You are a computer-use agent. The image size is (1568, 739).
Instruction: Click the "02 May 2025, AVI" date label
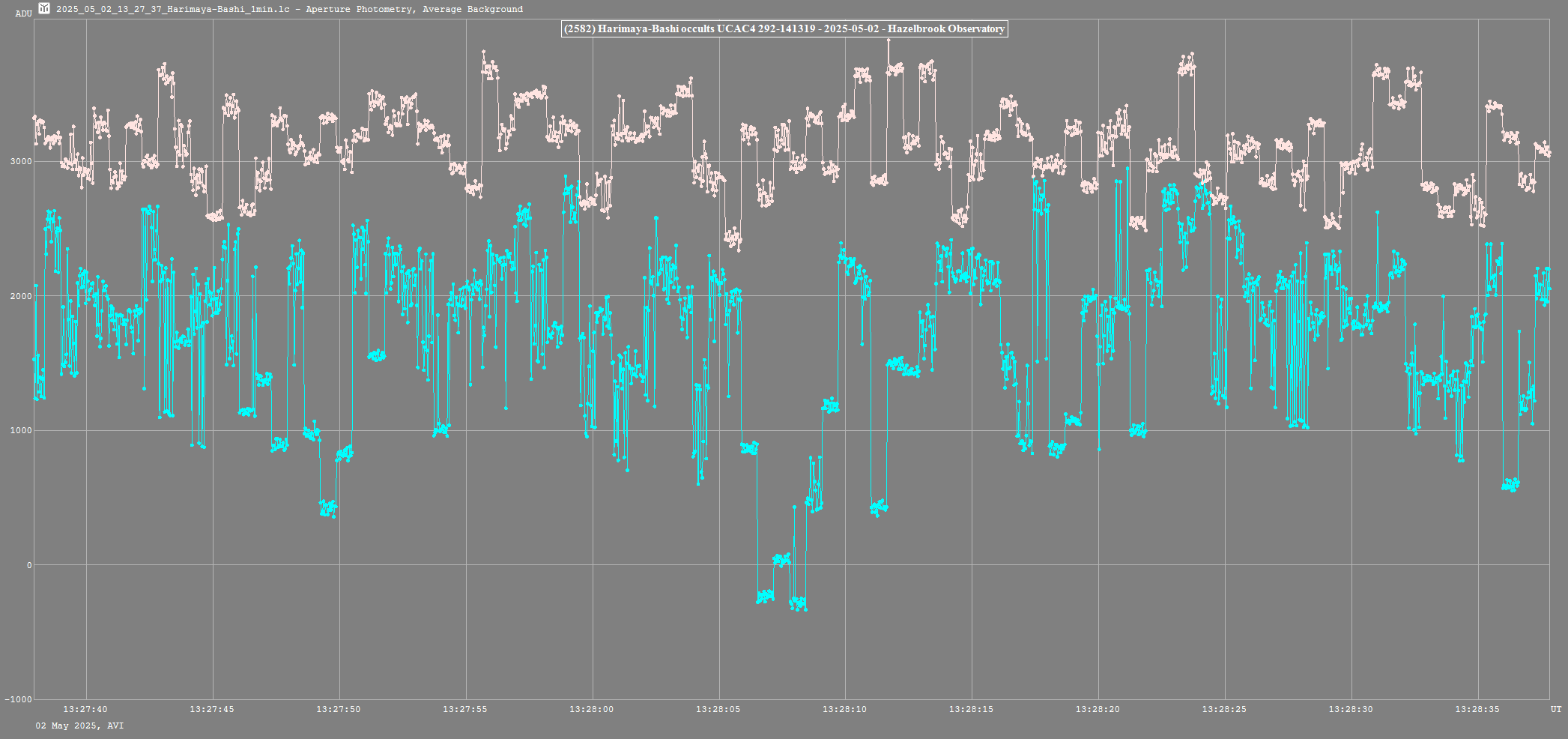pos(80,726)
